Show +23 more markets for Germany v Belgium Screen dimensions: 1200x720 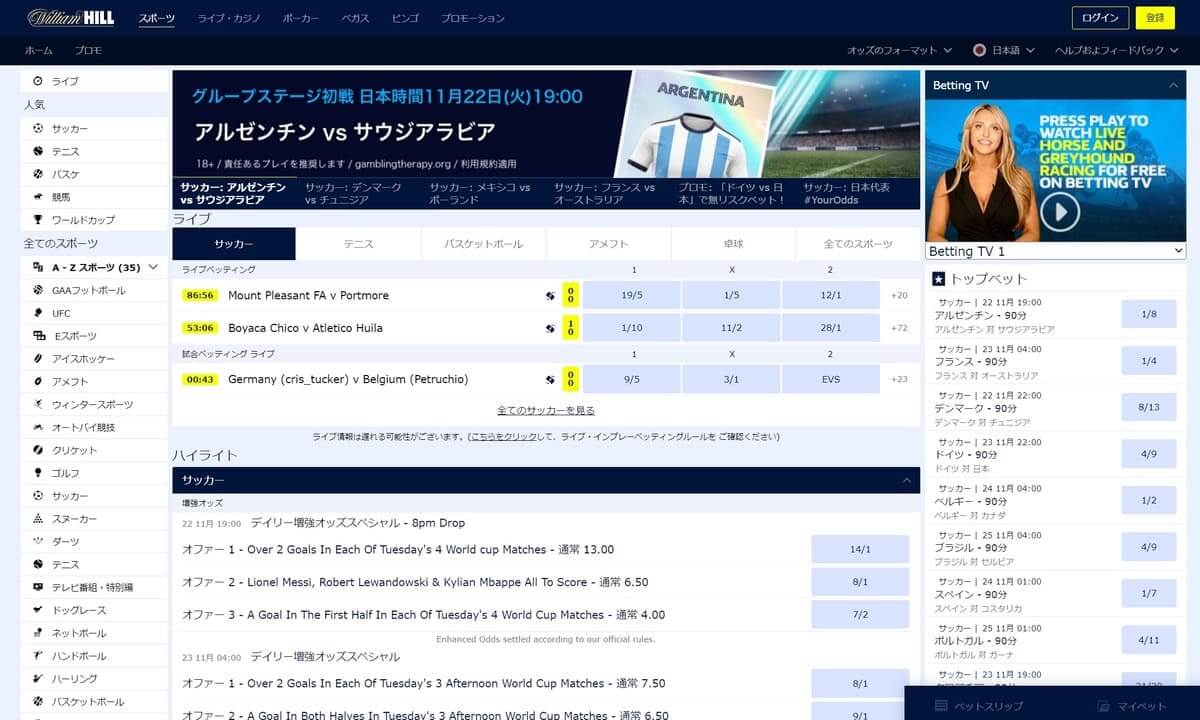[x=899, y=379]
